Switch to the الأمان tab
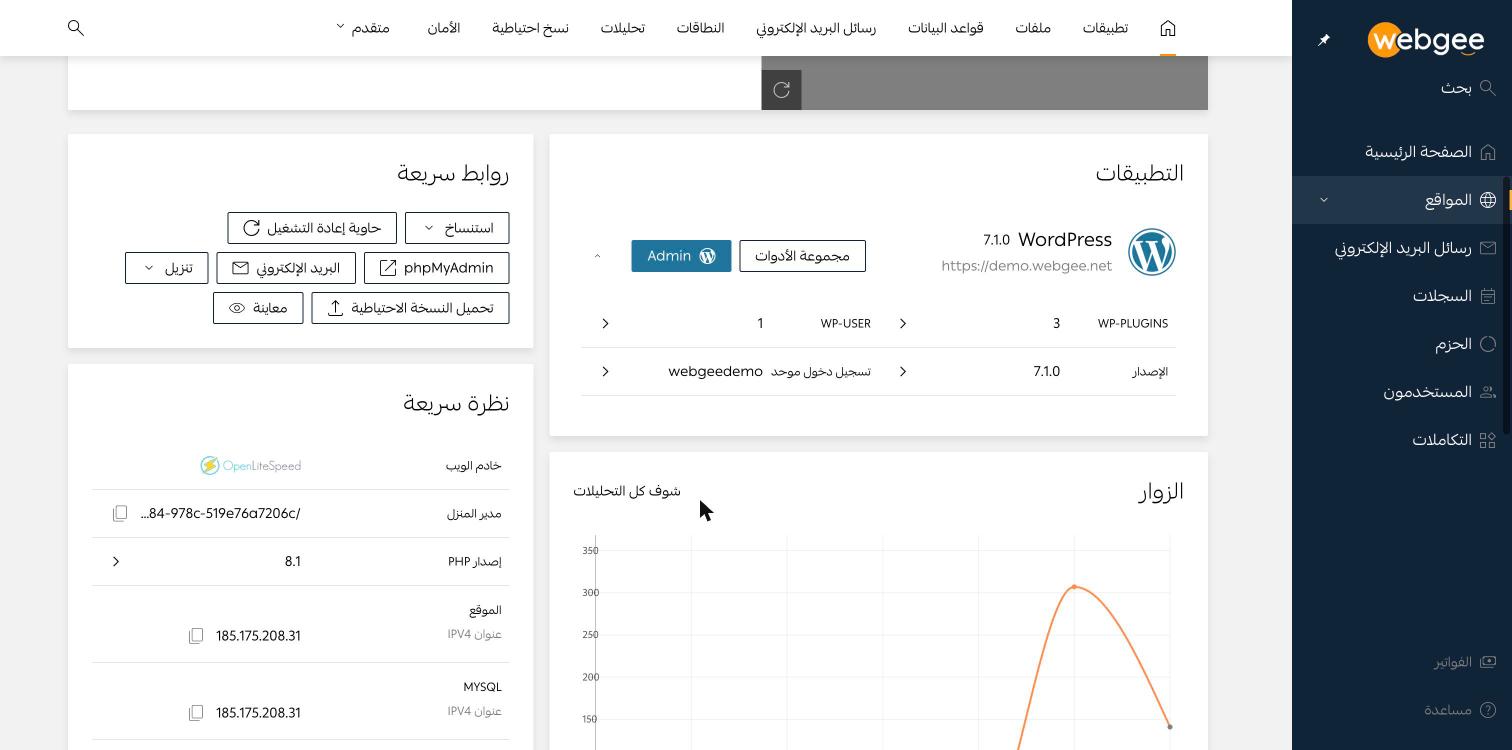The height and width of the screenshot is (750, 1512). (443, 28)
